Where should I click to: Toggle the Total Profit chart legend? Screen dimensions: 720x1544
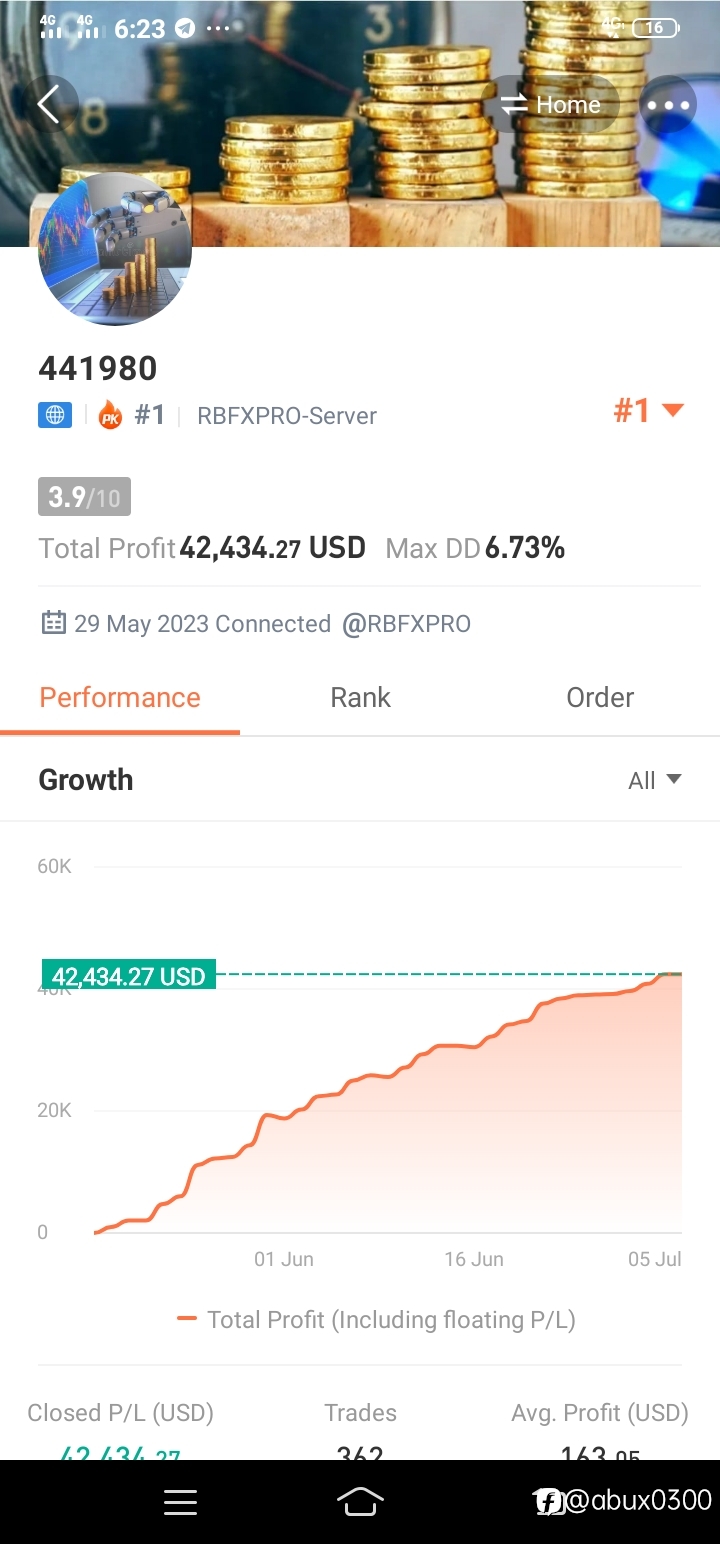[376, 1319]
